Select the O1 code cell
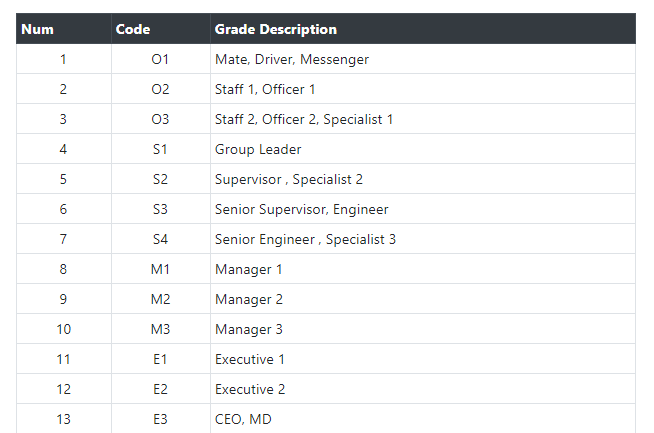Screen dimensions: 654x433 pyautogui.click(x=160, y=59)
